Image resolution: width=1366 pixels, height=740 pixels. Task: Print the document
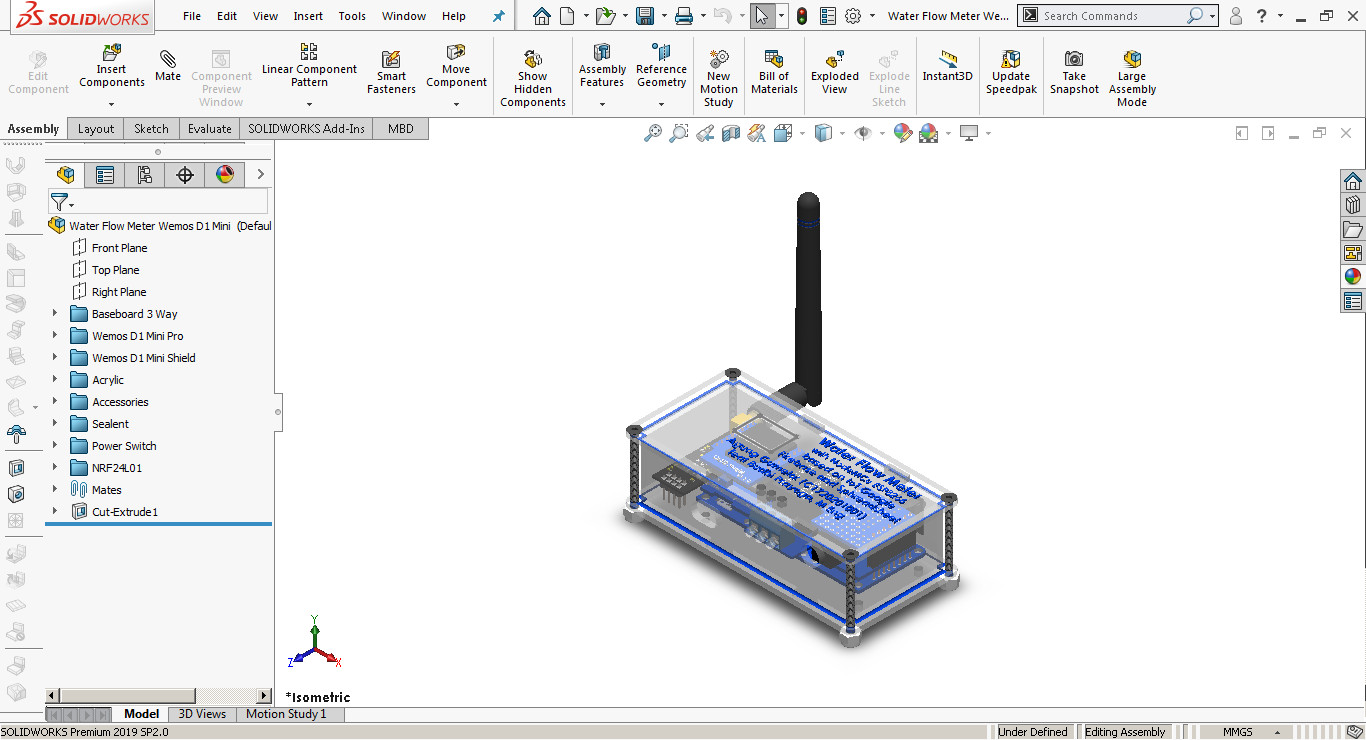684,16
